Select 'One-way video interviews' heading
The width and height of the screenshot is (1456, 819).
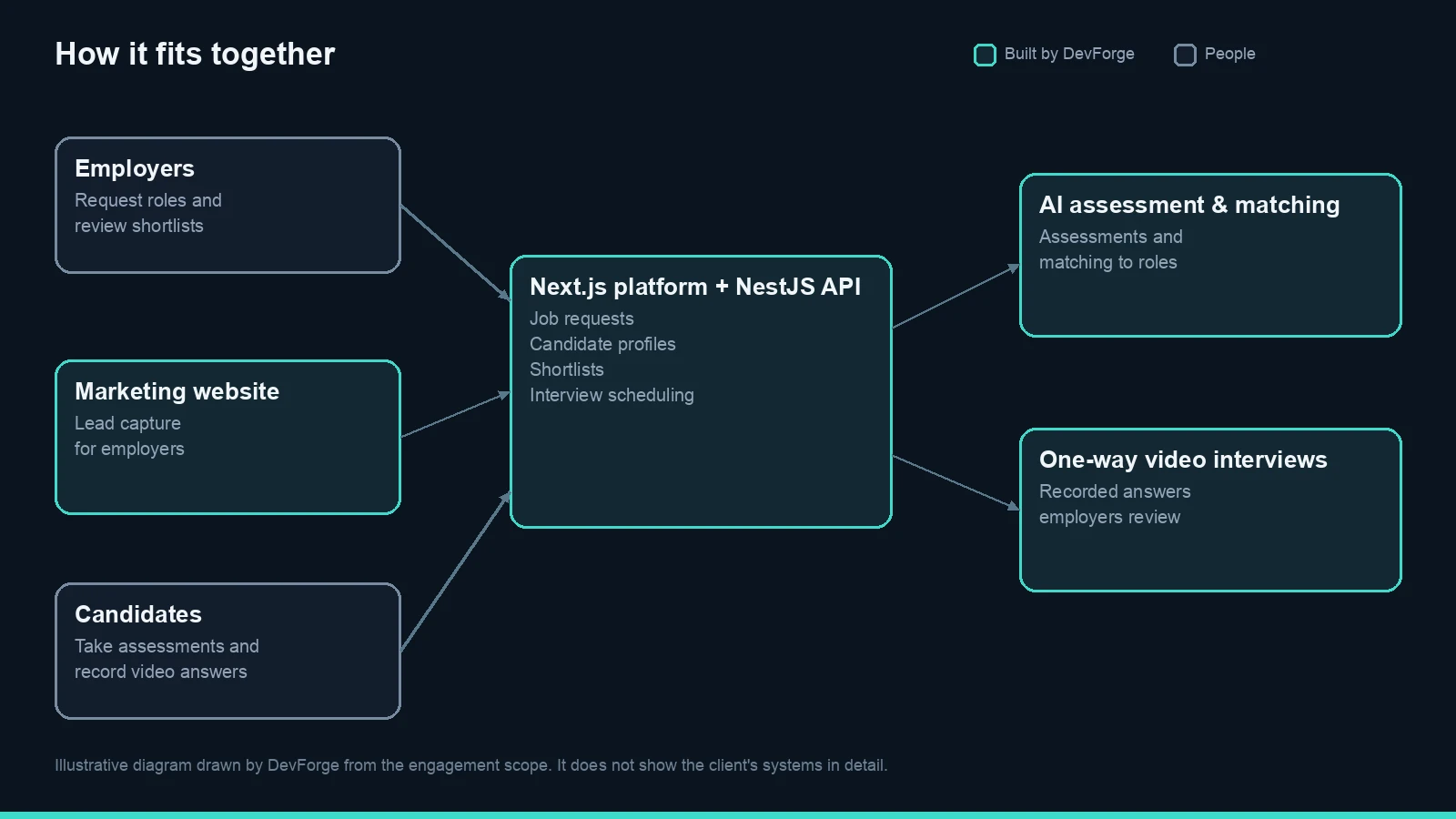pos(1183,460)
